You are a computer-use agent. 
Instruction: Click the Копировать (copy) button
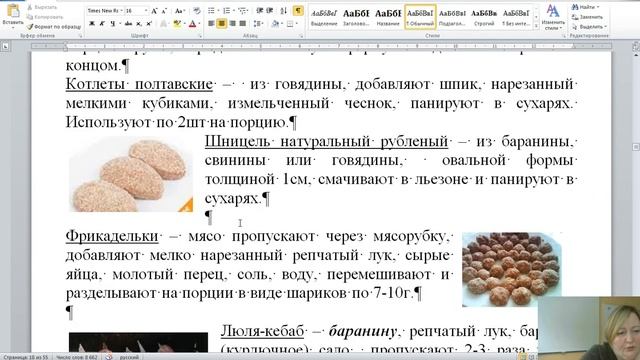[x=45, y=17]
